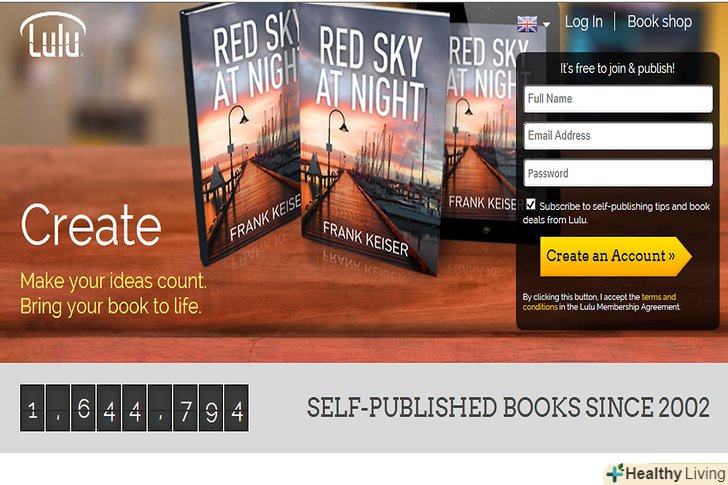Expand the language dropdown arrow
The width and height of the screenshot is (728, 485).
[x=546, y=24]
